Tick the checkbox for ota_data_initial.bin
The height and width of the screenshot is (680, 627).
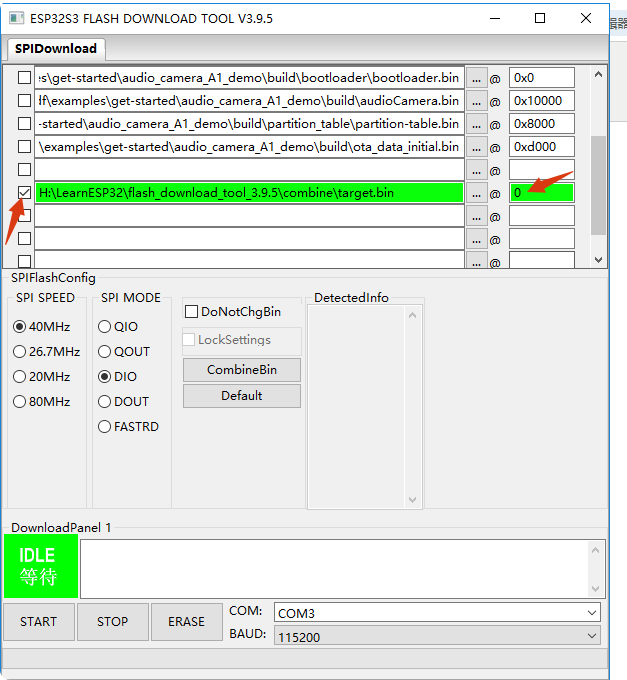[x=24, y=147]
